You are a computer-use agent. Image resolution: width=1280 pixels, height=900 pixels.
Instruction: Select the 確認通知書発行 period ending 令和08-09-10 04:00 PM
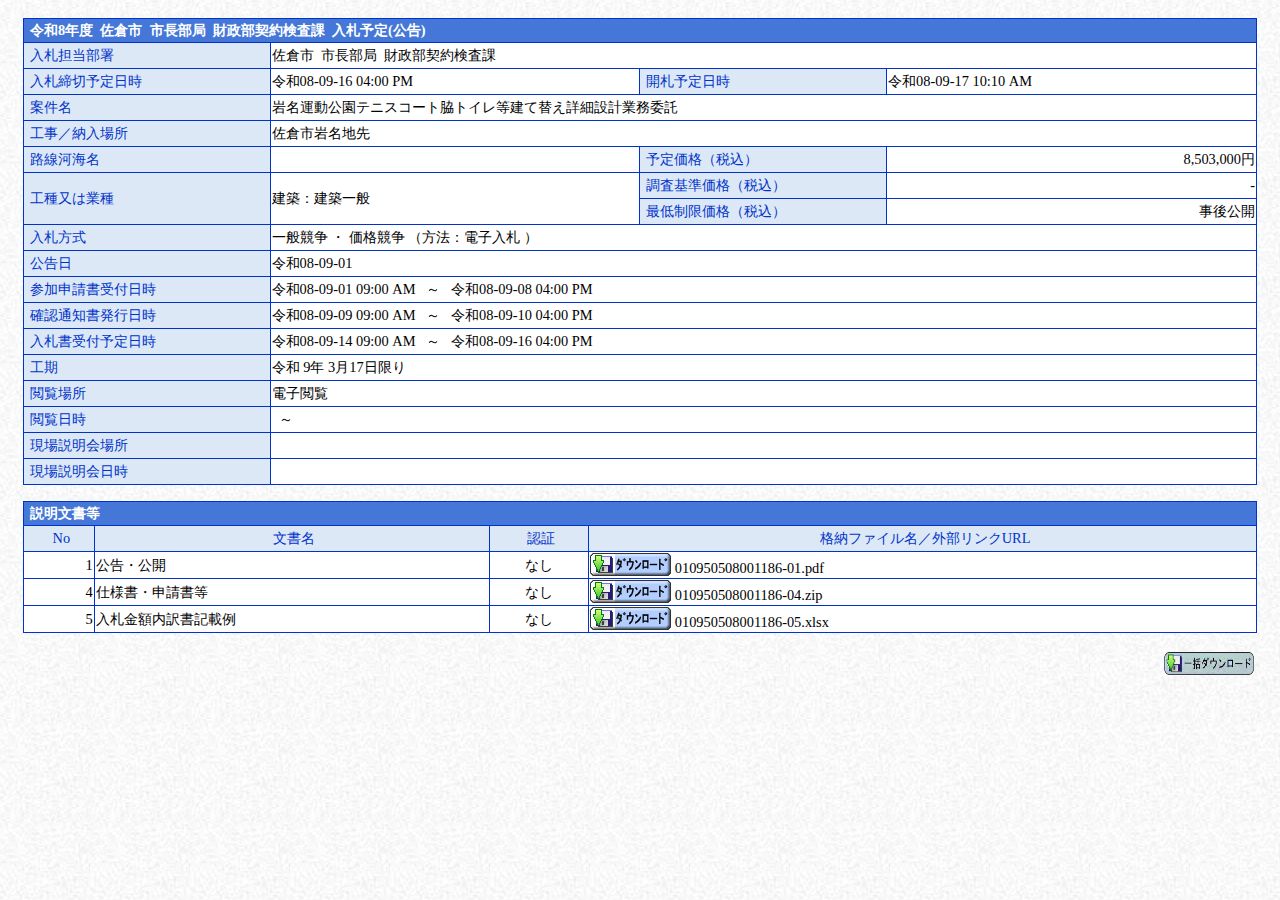coord(522,315)
